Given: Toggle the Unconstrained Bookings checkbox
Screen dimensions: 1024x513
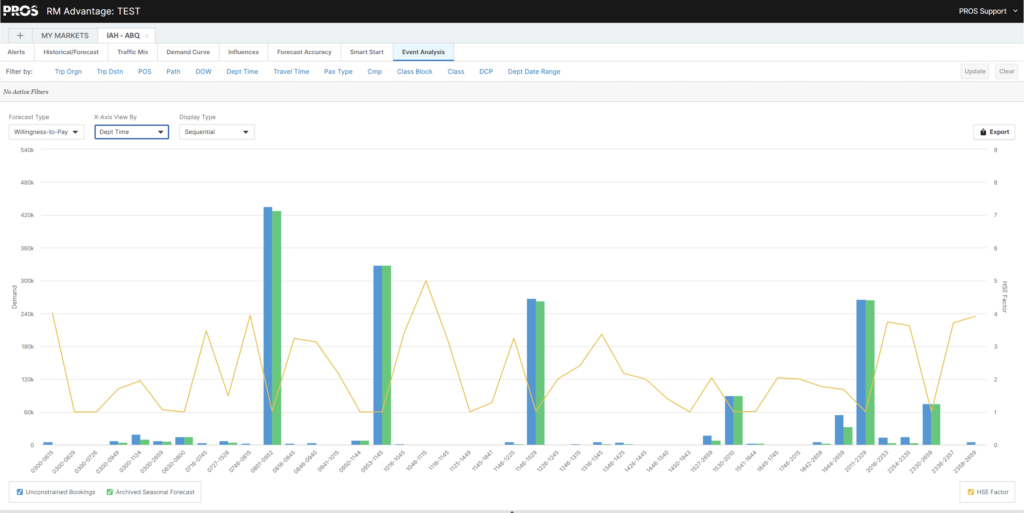Looking at the screenshot, I should click(x=21, y=491).
